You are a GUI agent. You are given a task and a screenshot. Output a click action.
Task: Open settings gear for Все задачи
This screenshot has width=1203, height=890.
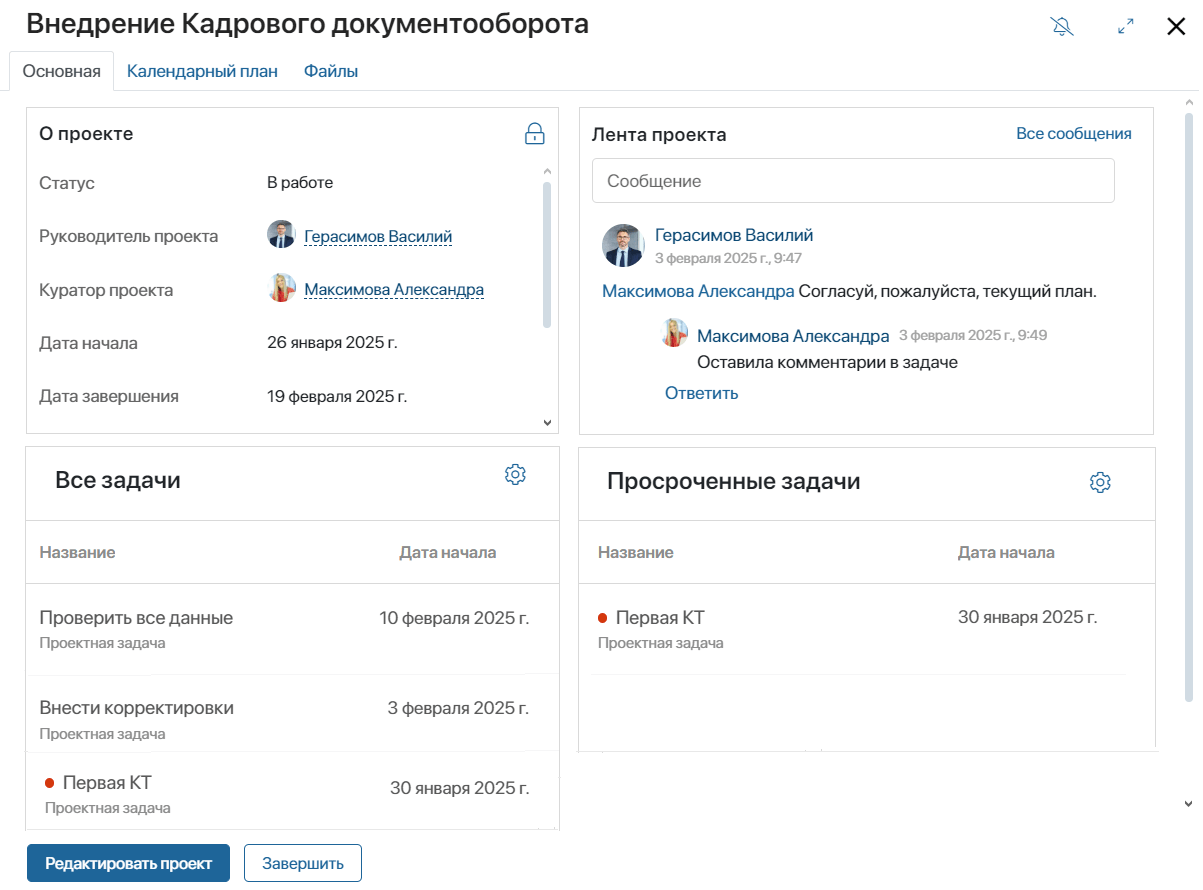click(x=515, y=475)
